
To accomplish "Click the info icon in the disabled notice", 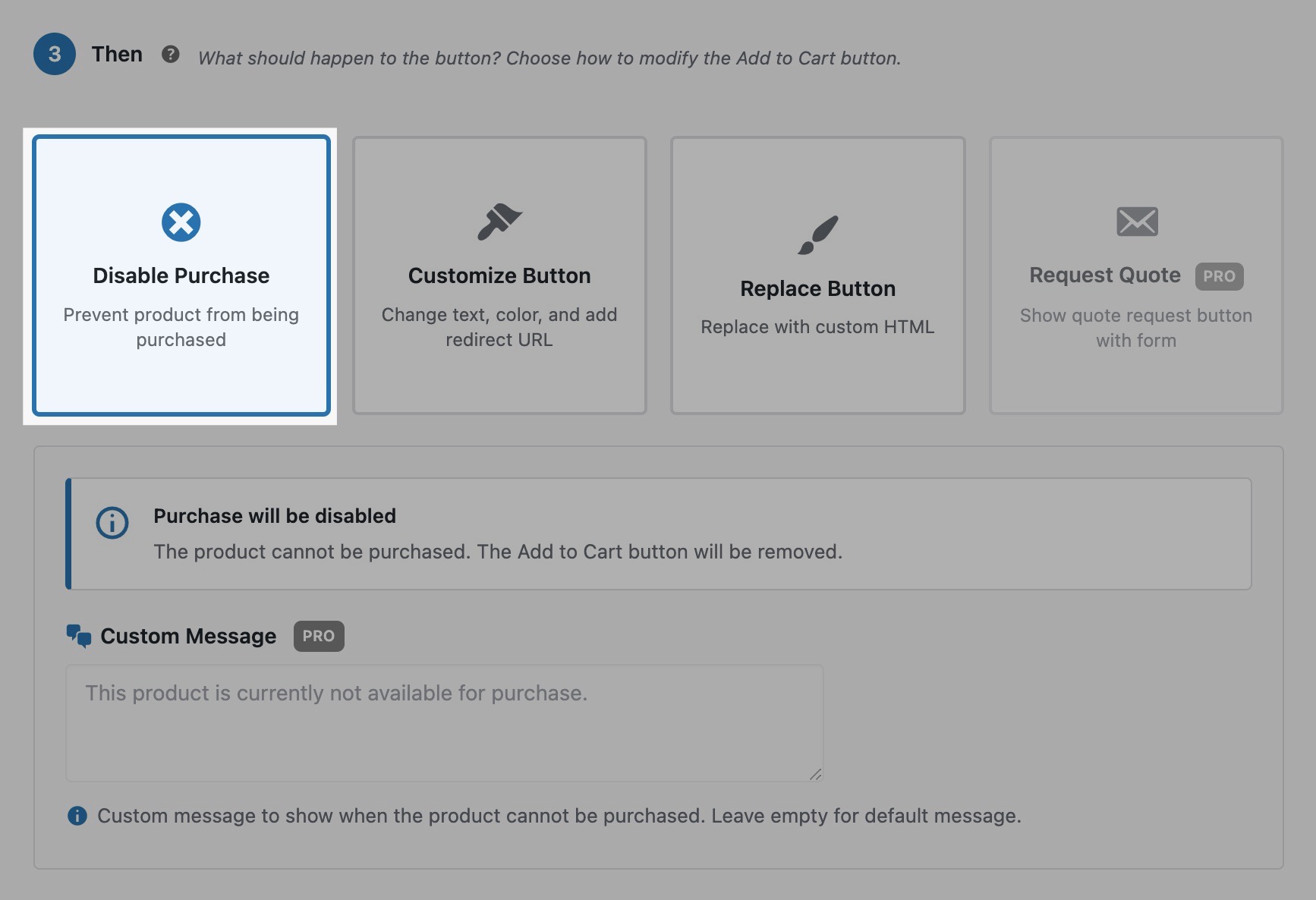I will pos(112,522).
